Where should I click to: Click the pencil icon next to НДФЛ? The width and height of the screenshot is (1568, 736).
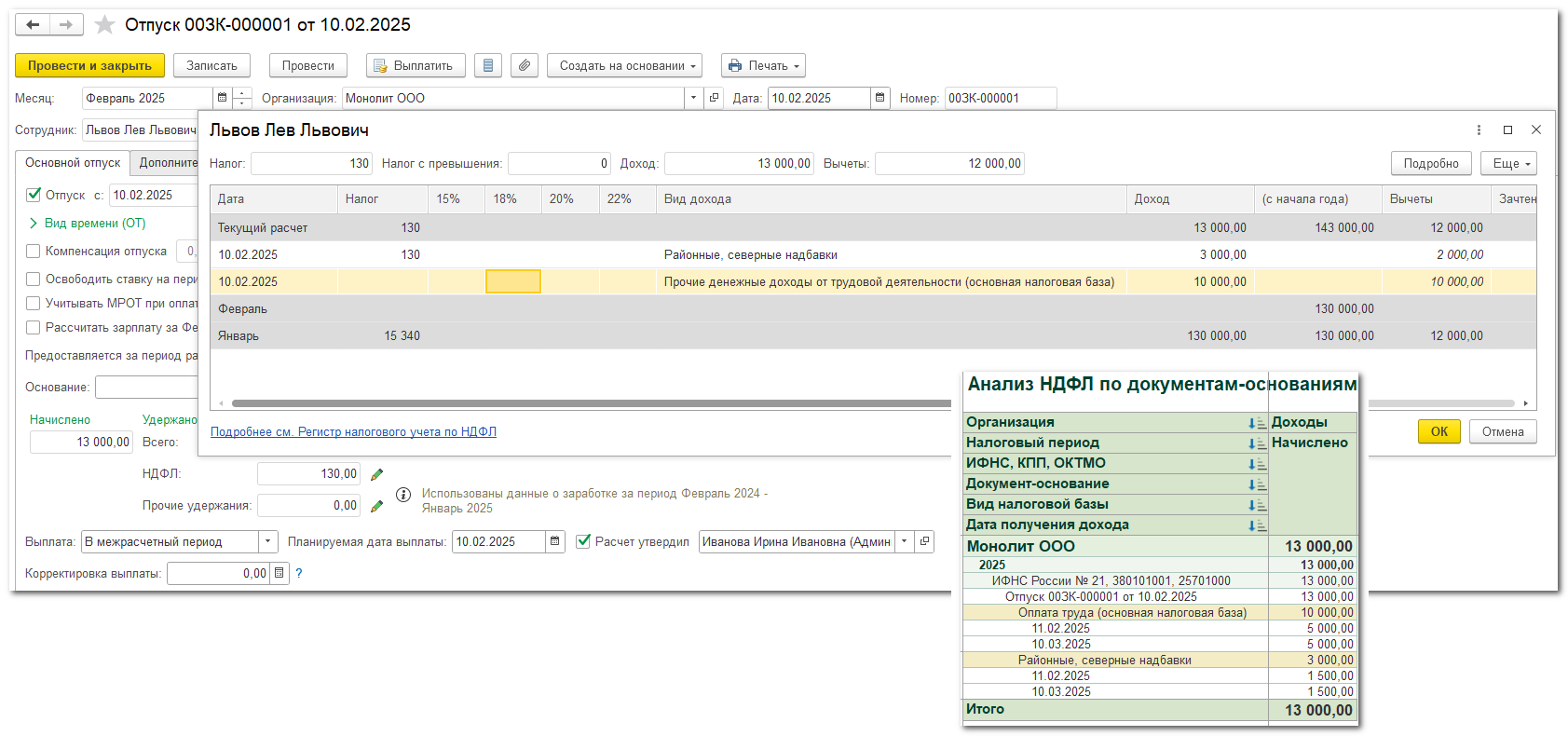pyautogui.click(x=376, y=474)
